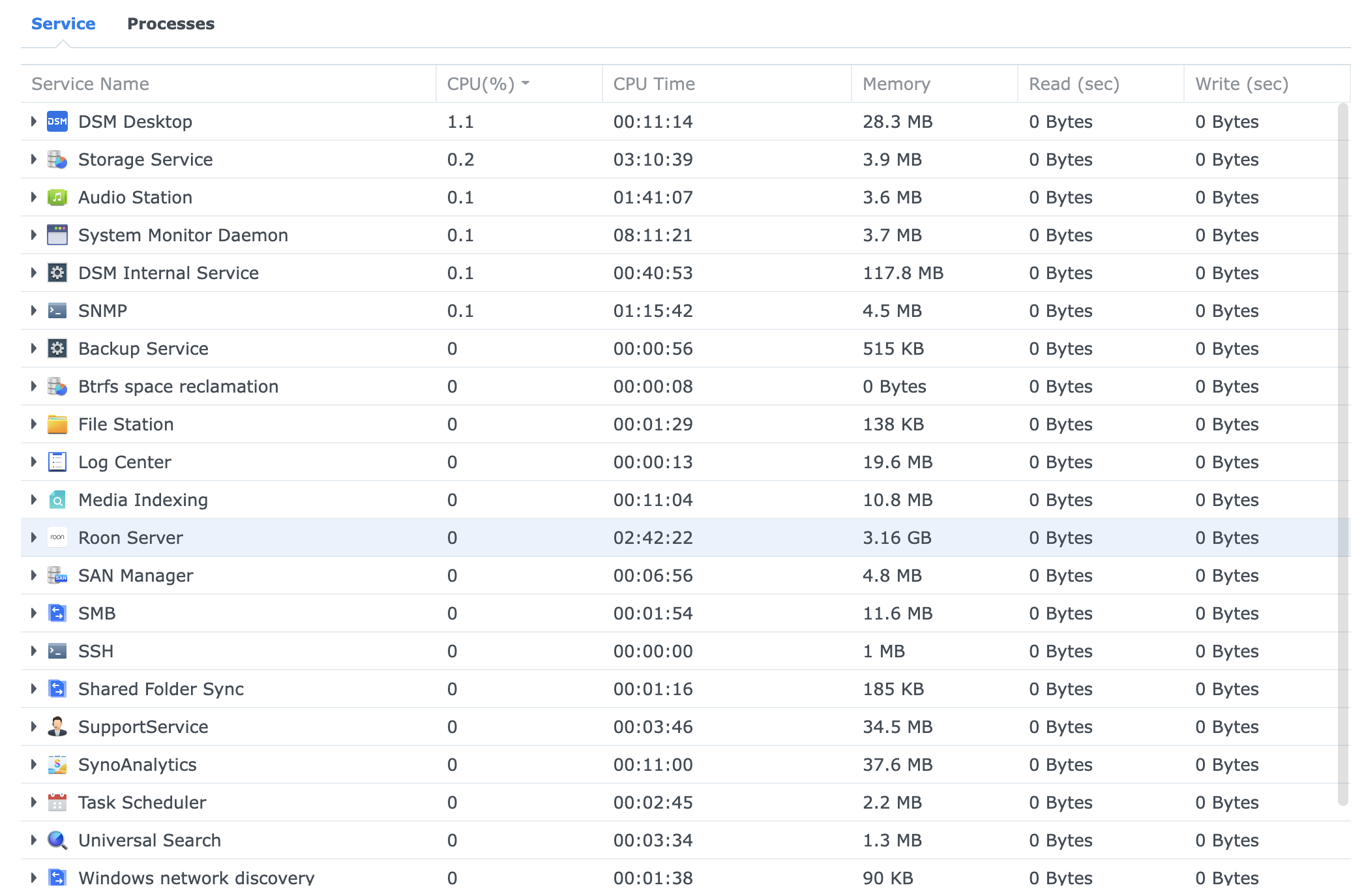
Task: Switch to the Processes tab
Action: coord(170,23)
